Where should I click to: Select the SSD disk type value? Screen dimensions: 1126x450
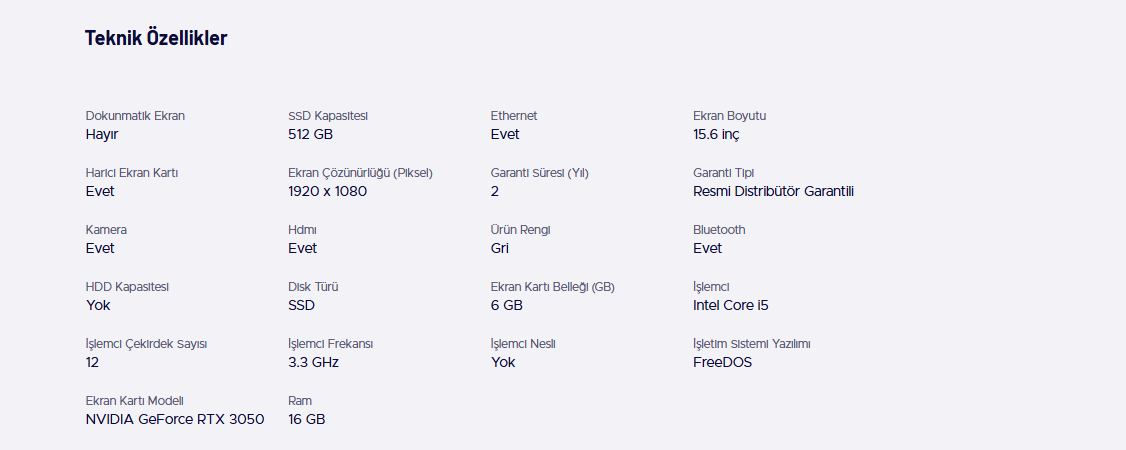pos(301,305)
